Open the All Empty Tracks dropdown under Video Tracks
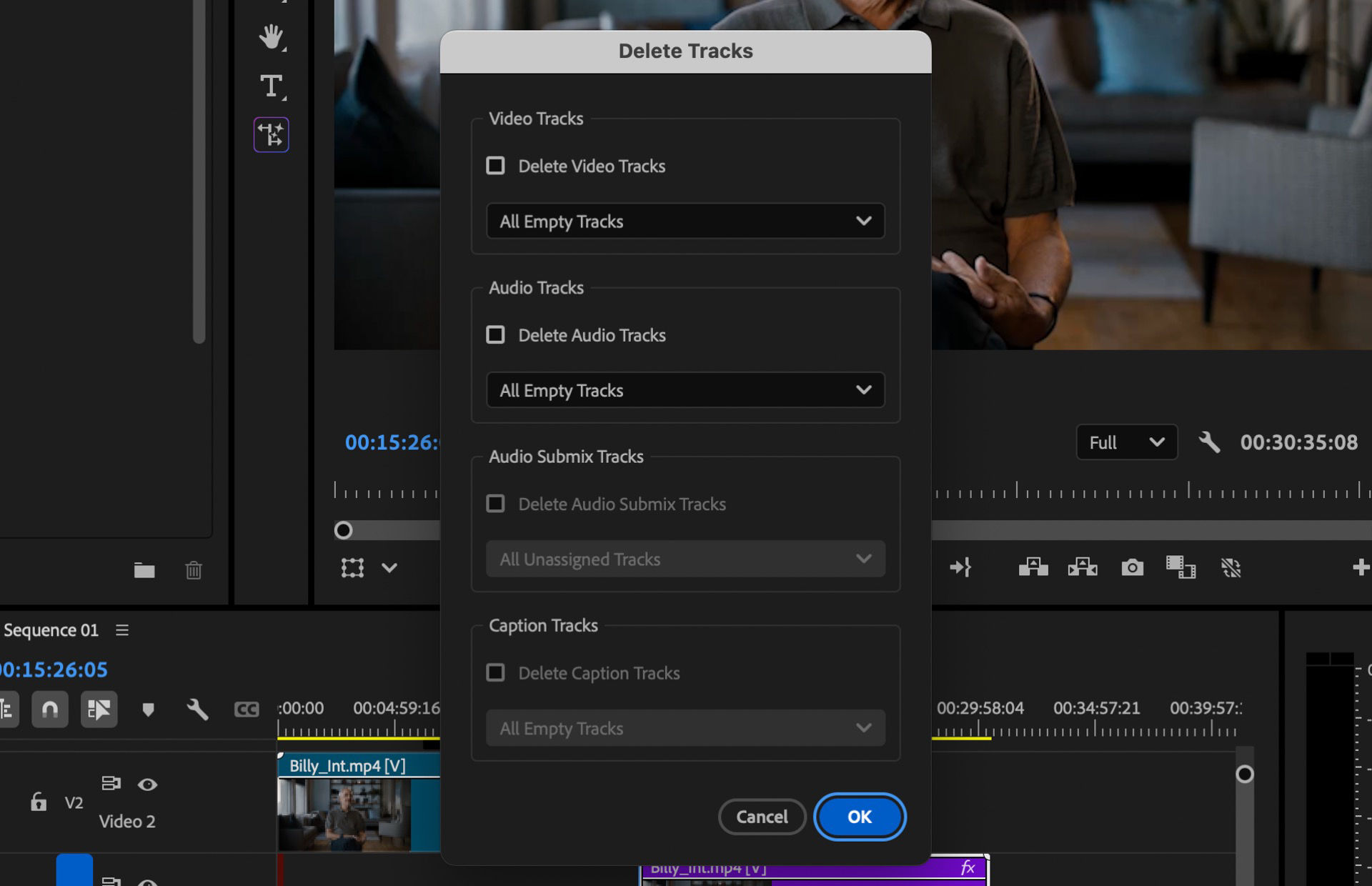 coord(685,221)
